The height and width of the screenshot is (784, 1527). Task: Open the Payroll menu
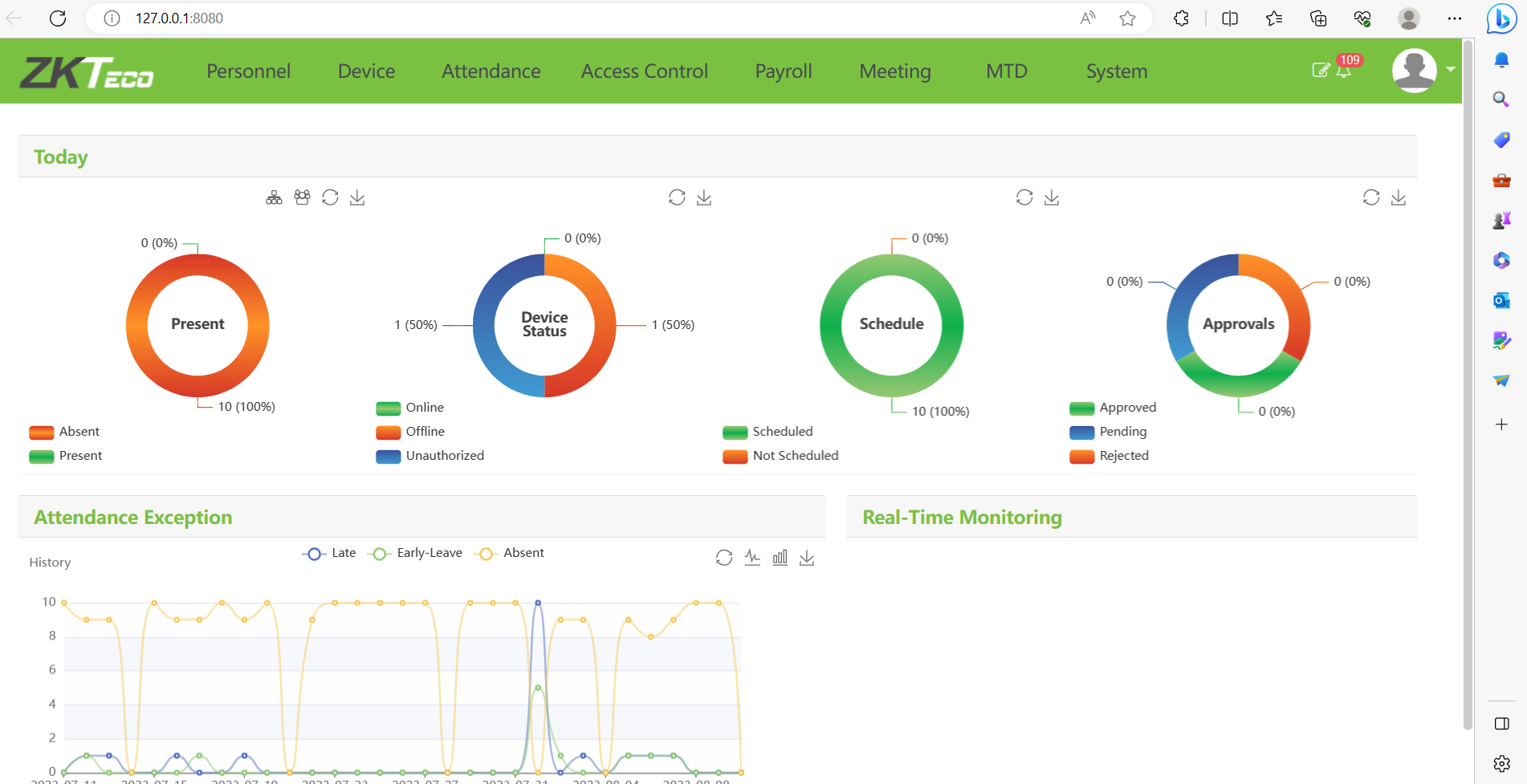pos(783,71)
